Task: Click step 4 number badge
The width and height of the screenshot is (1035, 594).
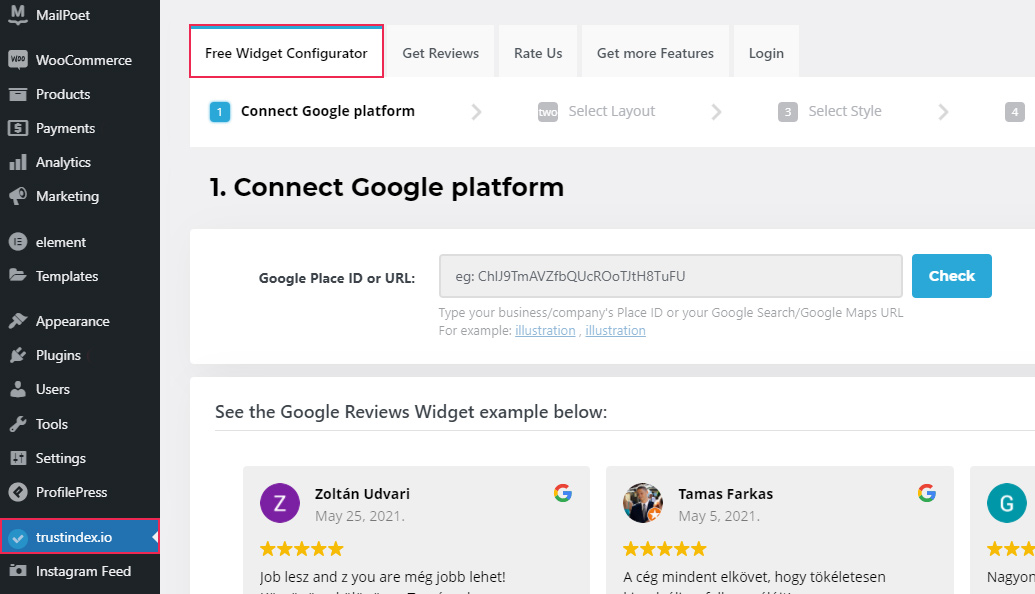Action: click(1015, 112)
